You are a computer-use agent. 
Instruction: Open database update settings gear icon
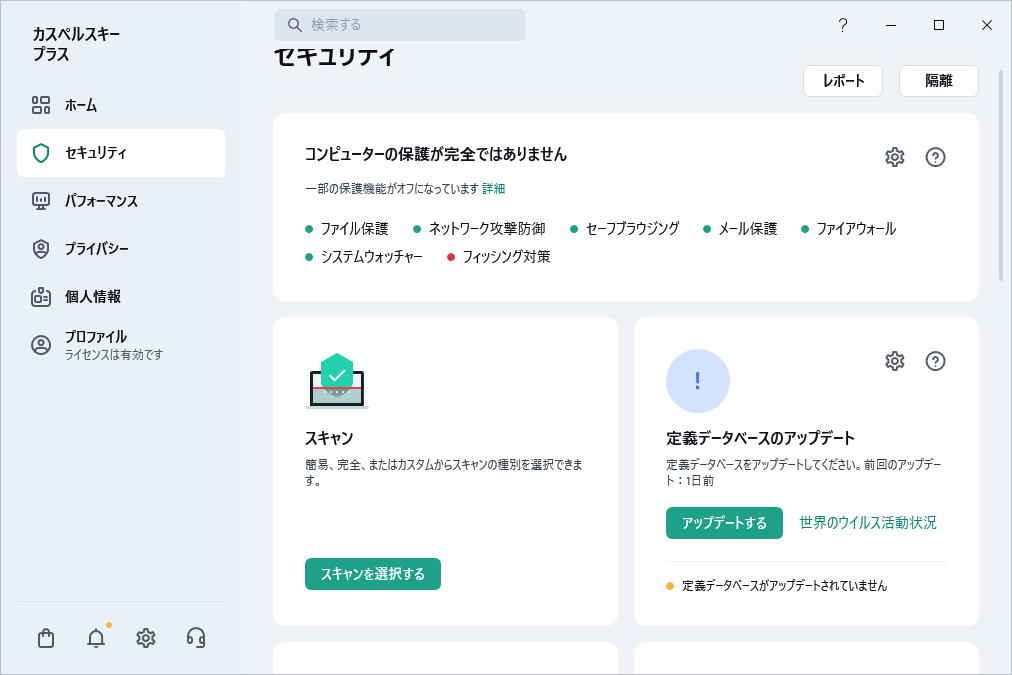pyautogui.click(x=895, y=361)
